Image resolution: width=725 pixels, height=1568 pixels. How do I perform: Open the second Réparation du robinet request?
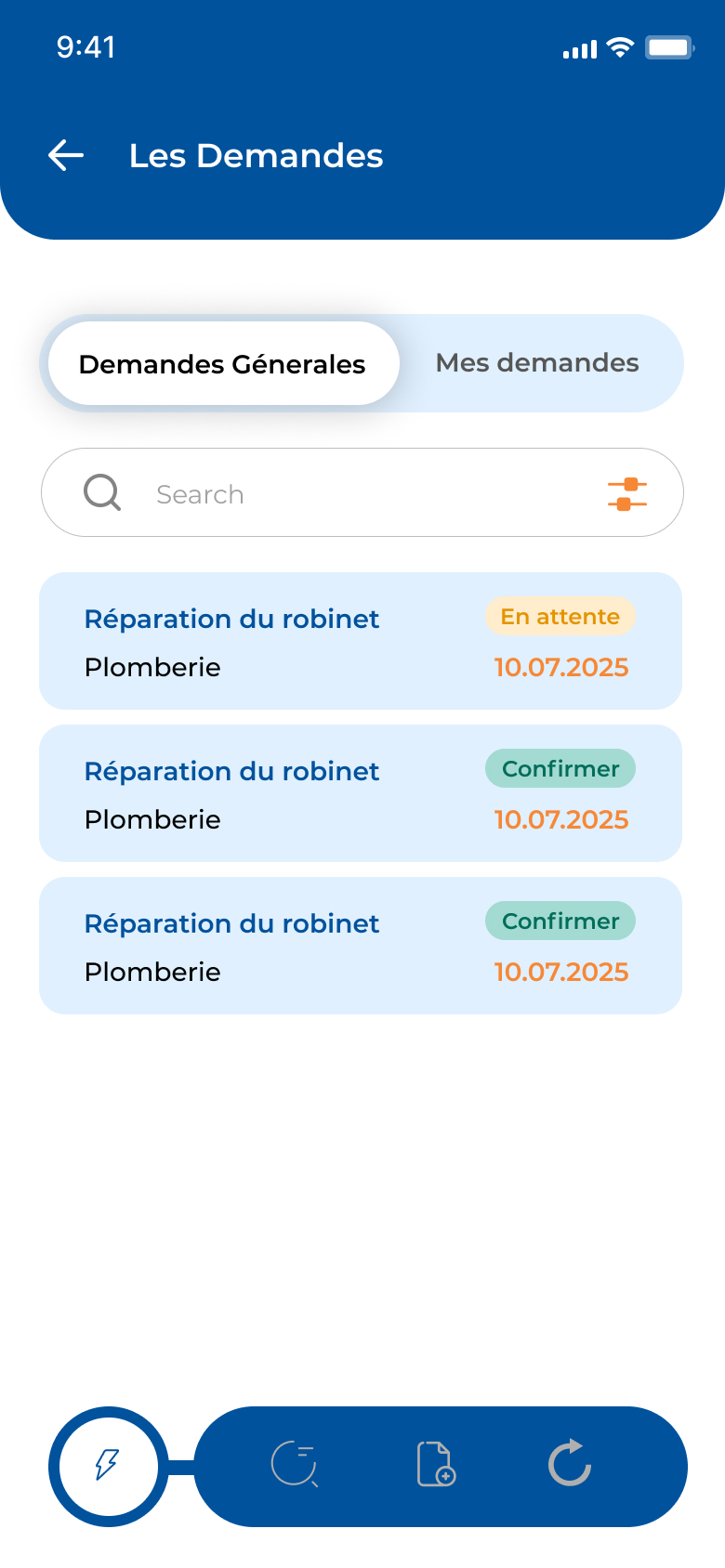[x=232, y=772]
